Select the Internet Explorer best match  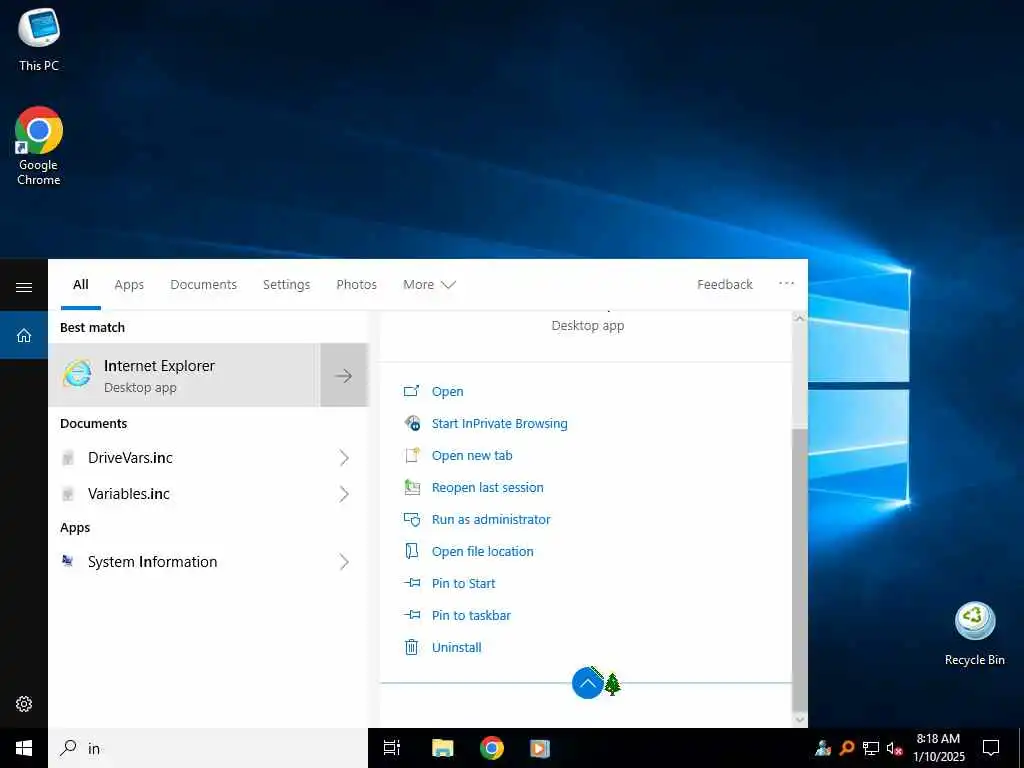(184, 375)
